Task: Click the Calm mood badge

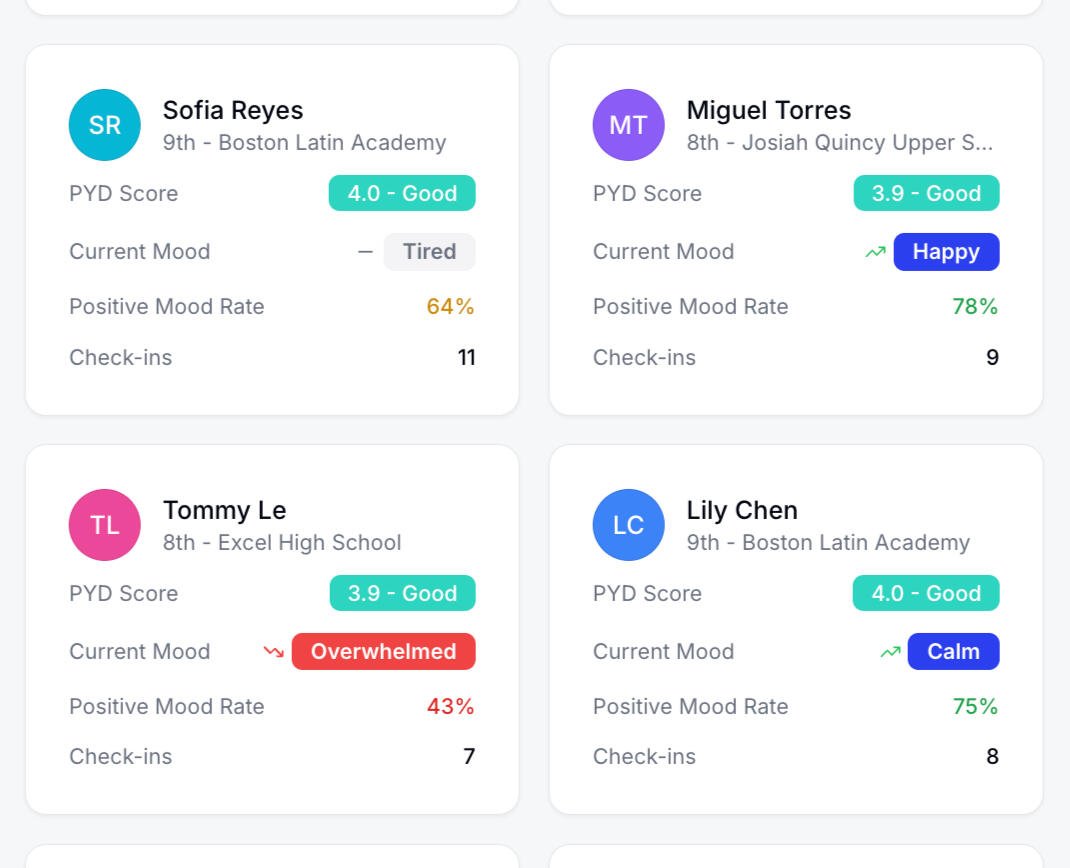Action: point(953,652)
